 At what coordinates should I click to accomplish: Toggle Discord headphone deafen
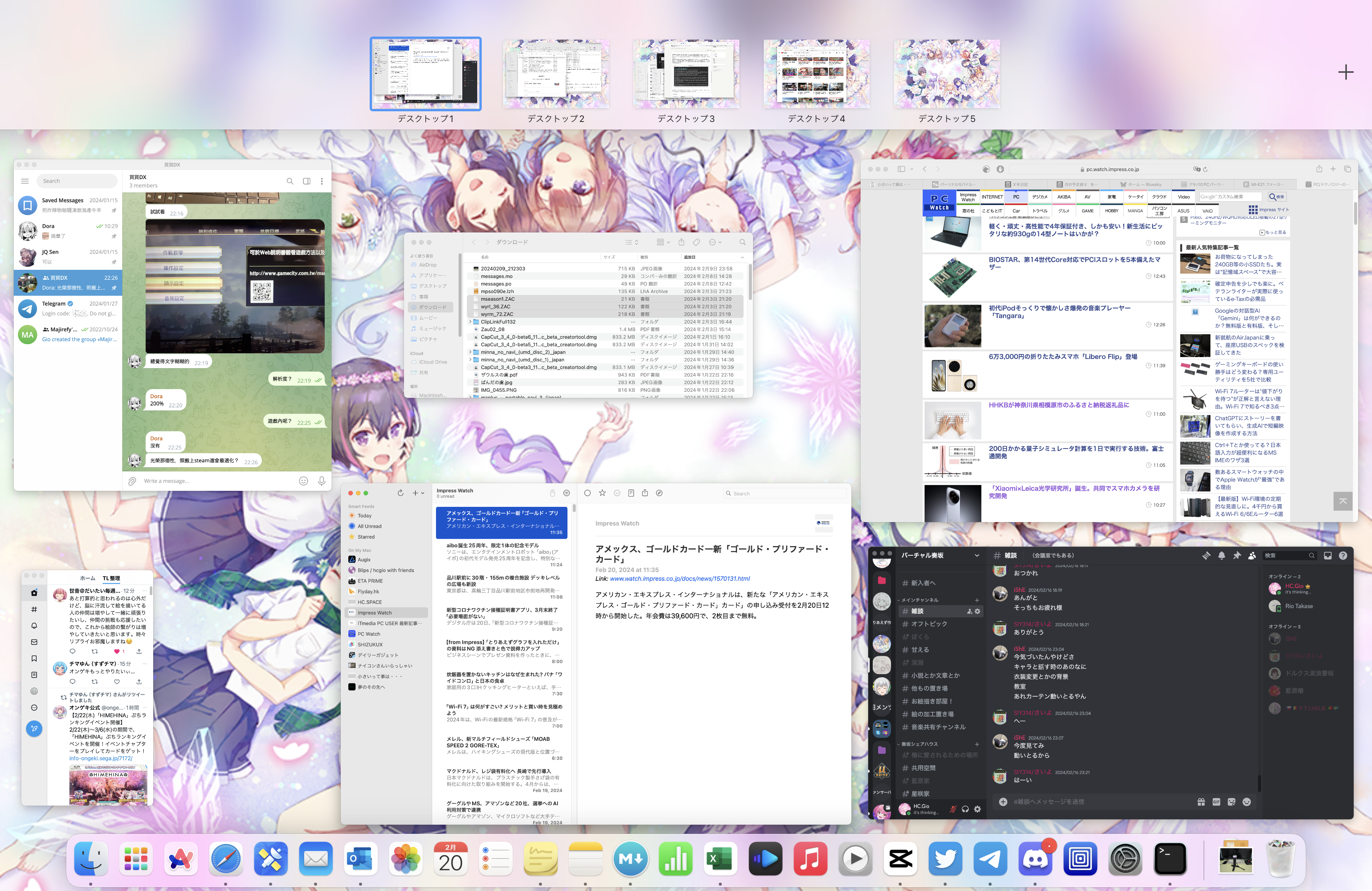[x=965, y=809]
